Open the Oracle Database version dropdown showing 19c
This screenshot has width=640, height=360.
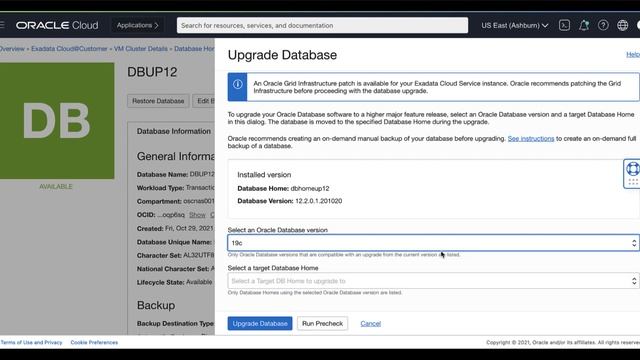[x=433, y=243]
